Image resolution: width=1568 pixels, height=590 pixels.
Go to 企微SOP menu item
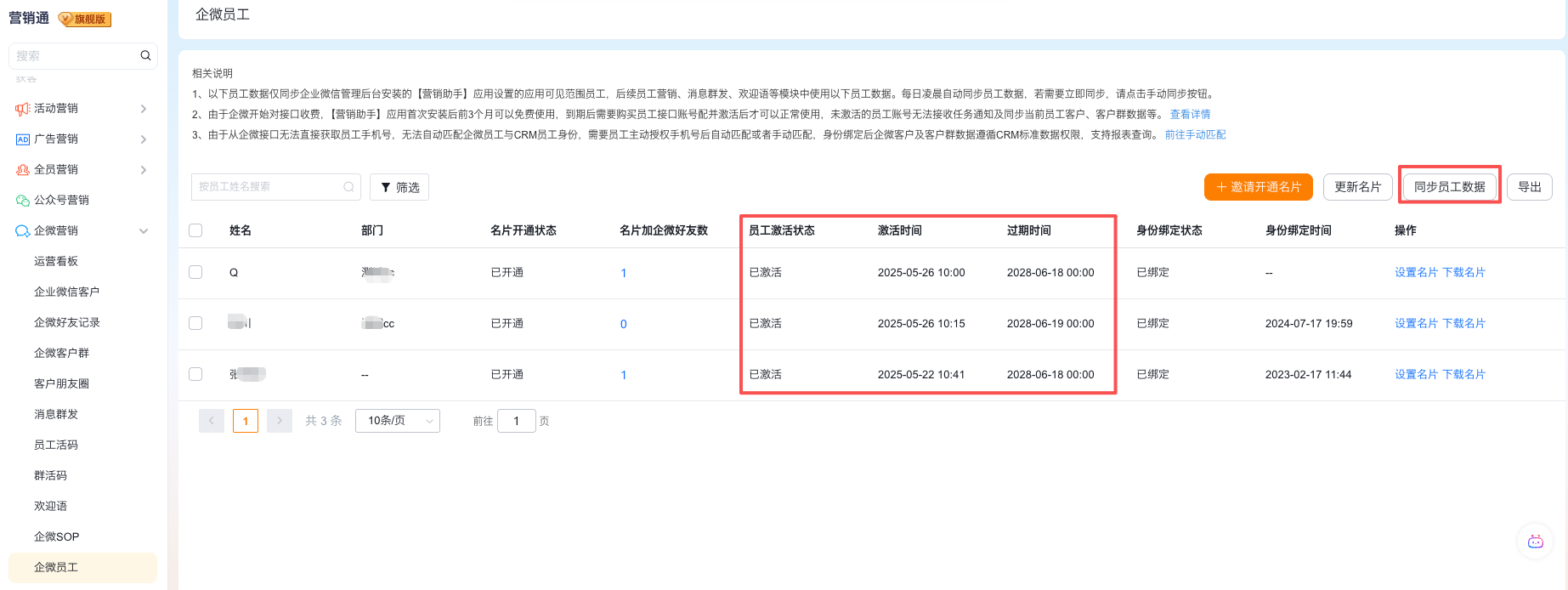56,536
